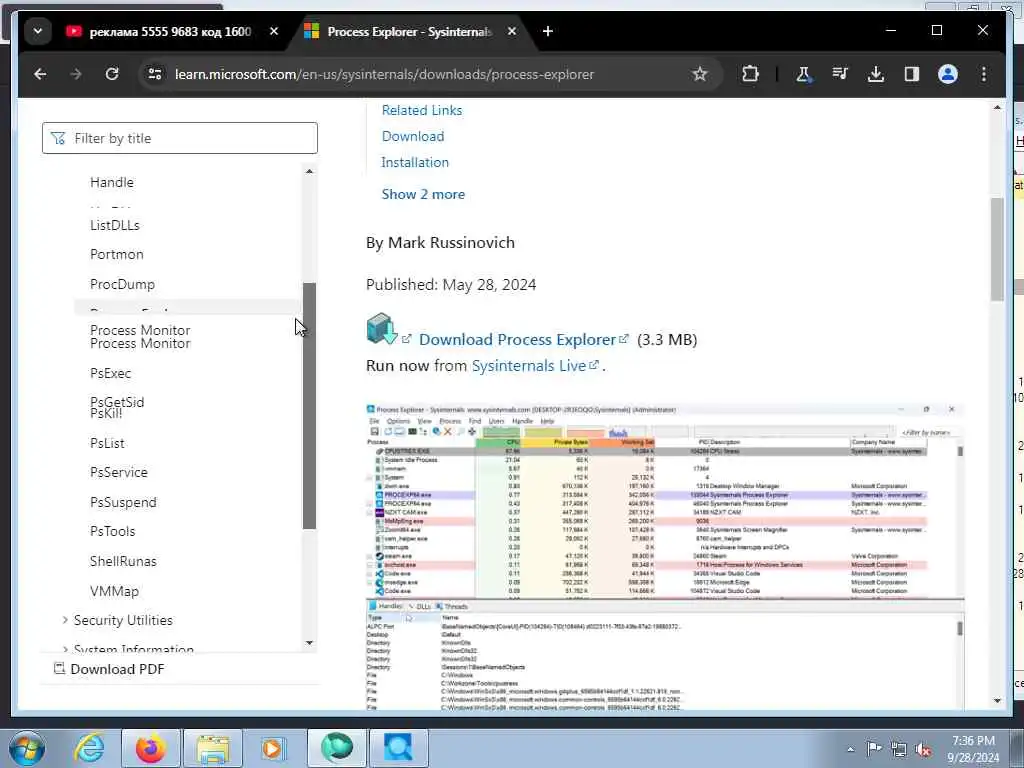The width and height of the screenshot is (1024, 768).
Task: Open the tab search dropdown arrow
Action: [x=38, y=31]
